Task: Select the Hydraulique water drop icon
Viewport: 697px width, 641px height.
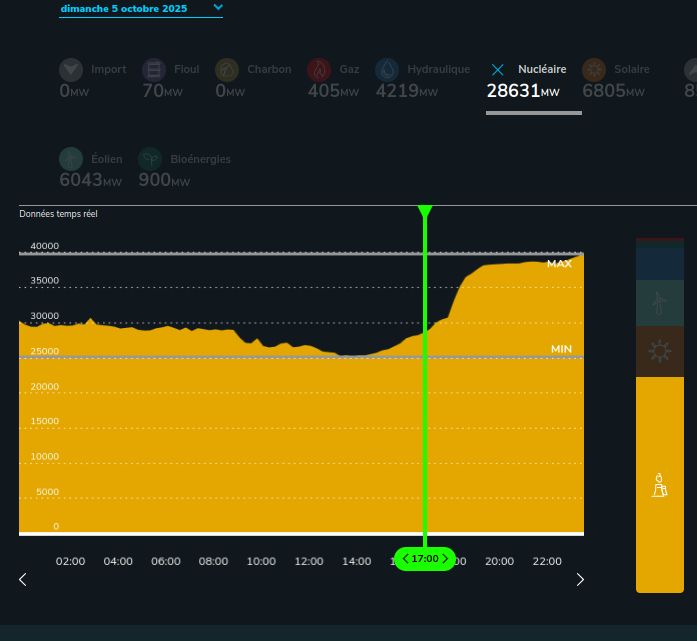Action: pyautogui.click(x=387, y=70)
